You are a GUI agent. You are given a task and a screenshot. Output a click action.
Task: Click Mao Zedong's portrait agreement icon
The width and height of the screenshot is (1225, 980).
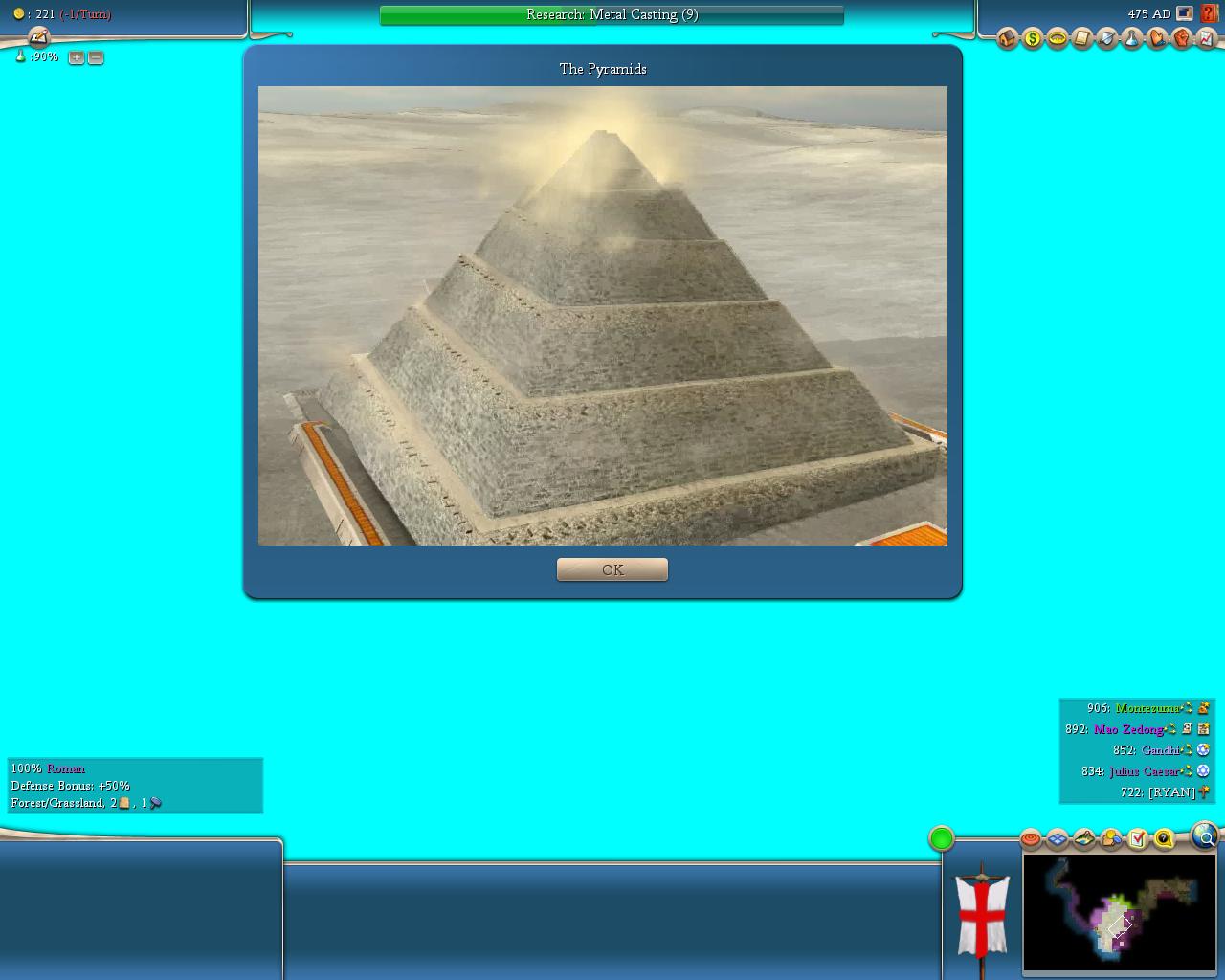pos(1187,729)
